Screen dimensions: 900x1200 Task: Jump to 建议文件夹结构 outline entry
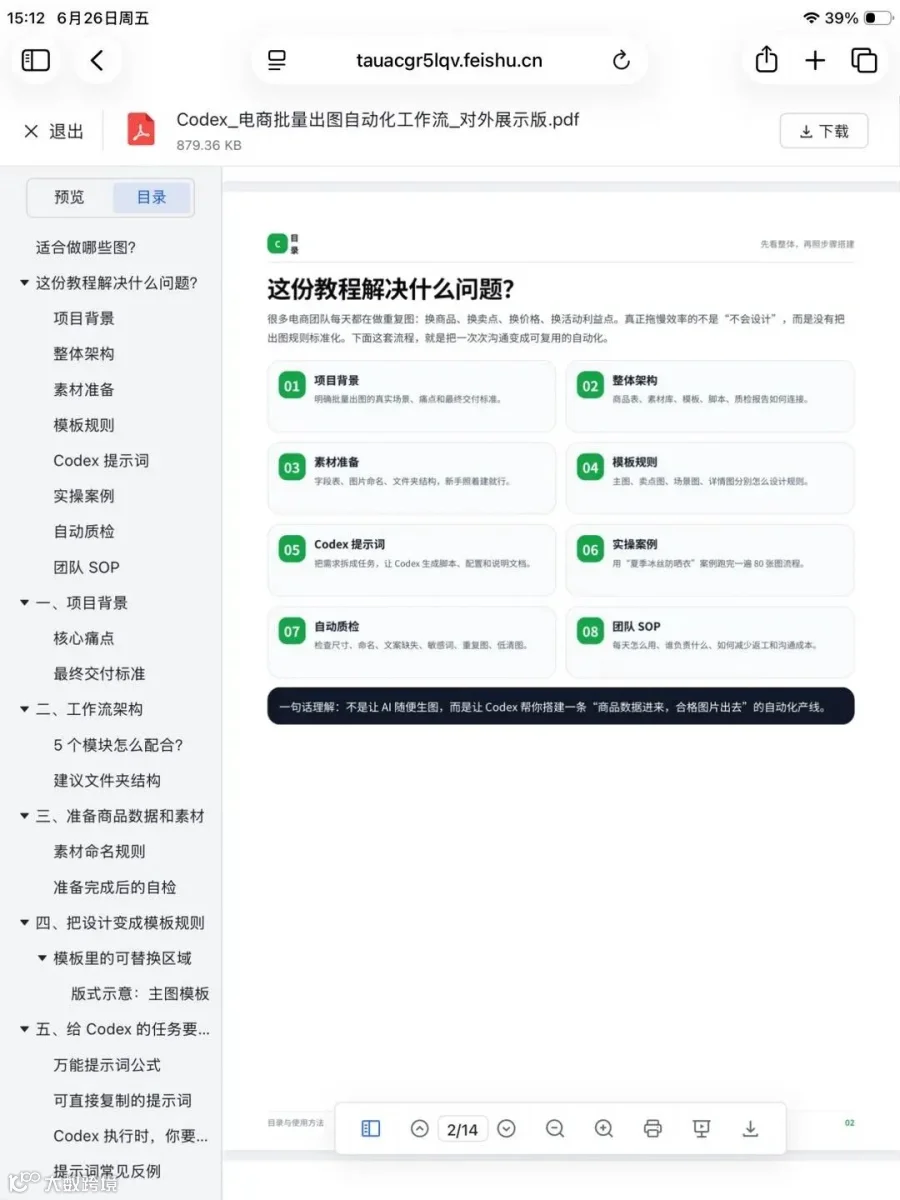coord(107,780)
